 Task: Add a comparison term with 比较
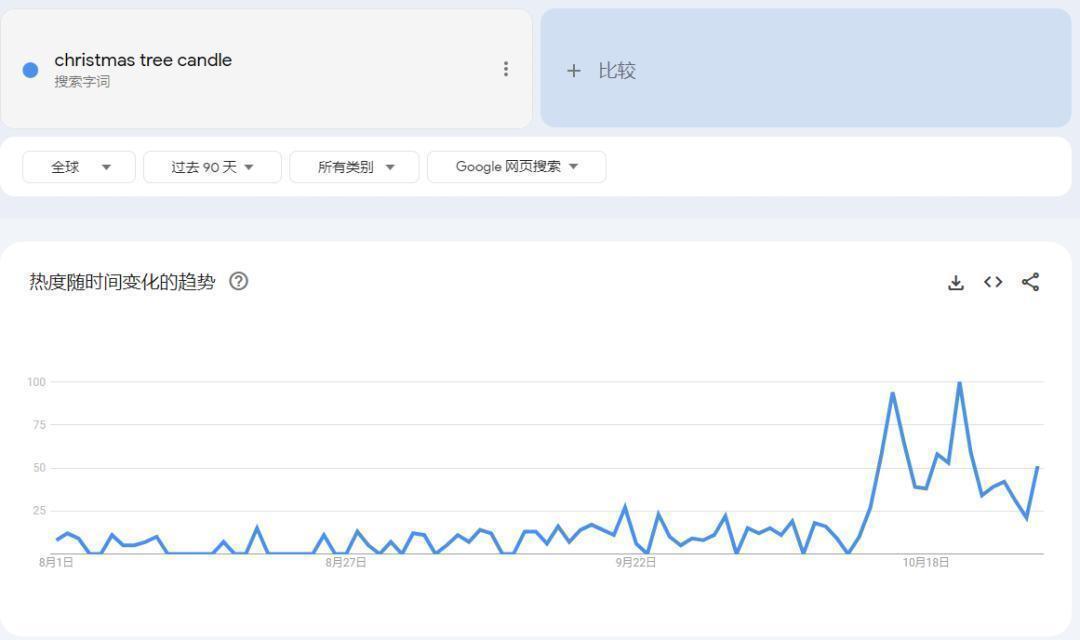click(x=806, y=68)
